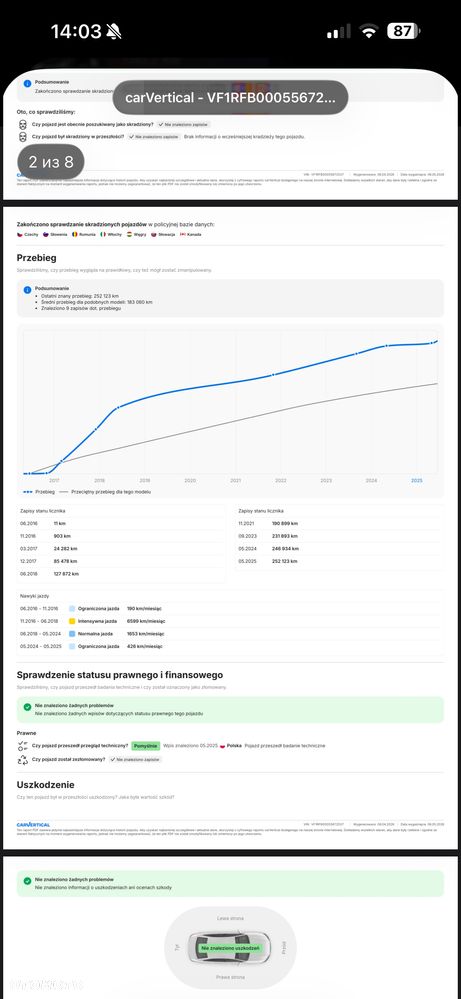The image size is (461, 999).
Task: Tap the battery level 87 indicator
Action: click(404, 31)
